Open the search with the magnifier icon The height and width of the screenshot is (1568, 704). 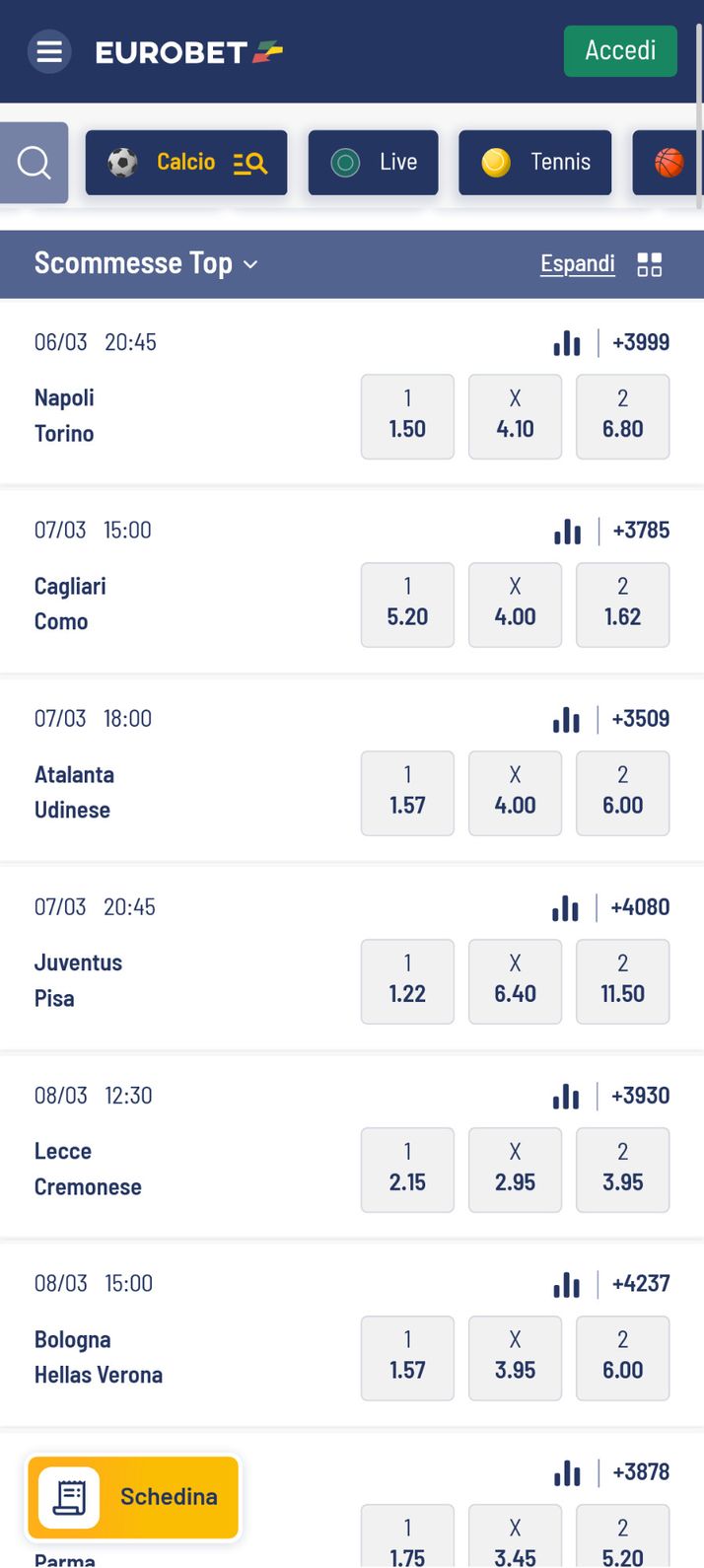click(x=33, y=161)
